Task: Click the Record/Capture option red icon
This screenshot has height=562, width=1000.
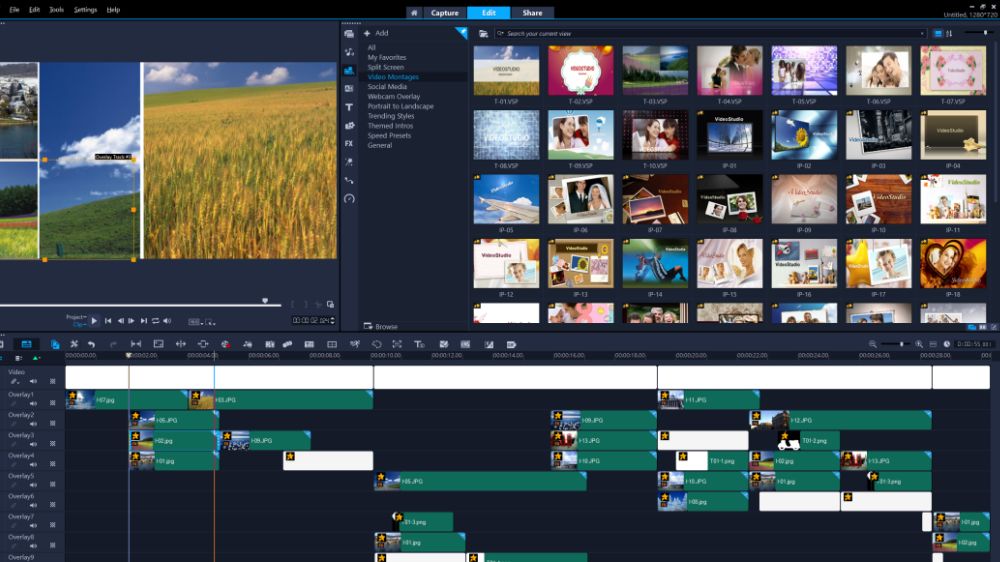Action: point(225,344)
